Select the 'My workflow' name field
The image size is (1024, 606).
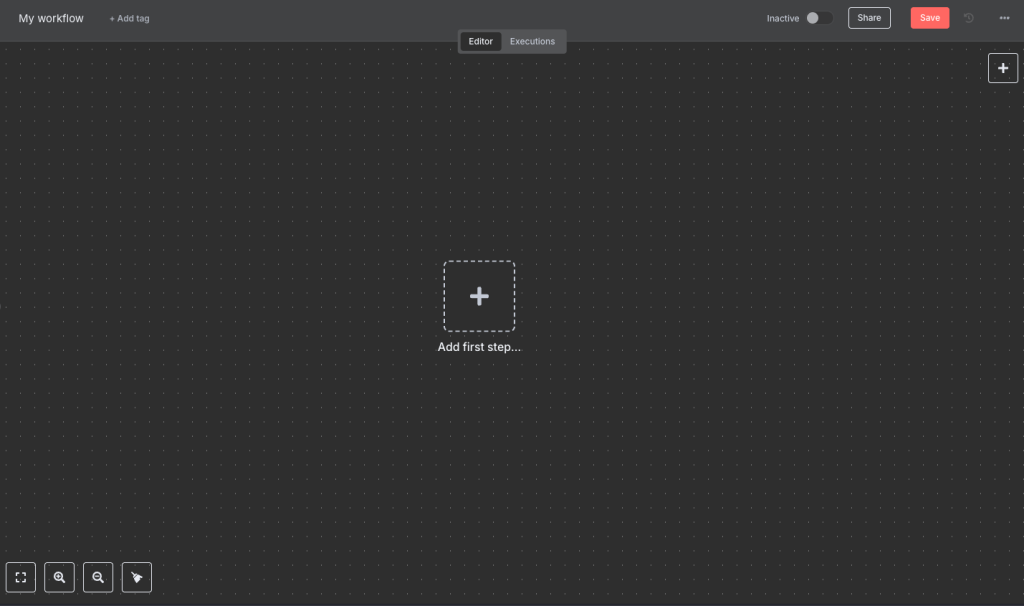51,18
